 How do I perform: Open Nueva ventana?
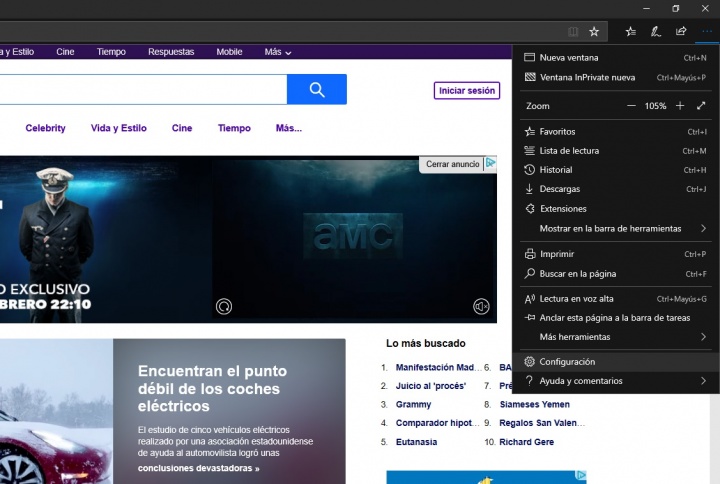(615, 58)
